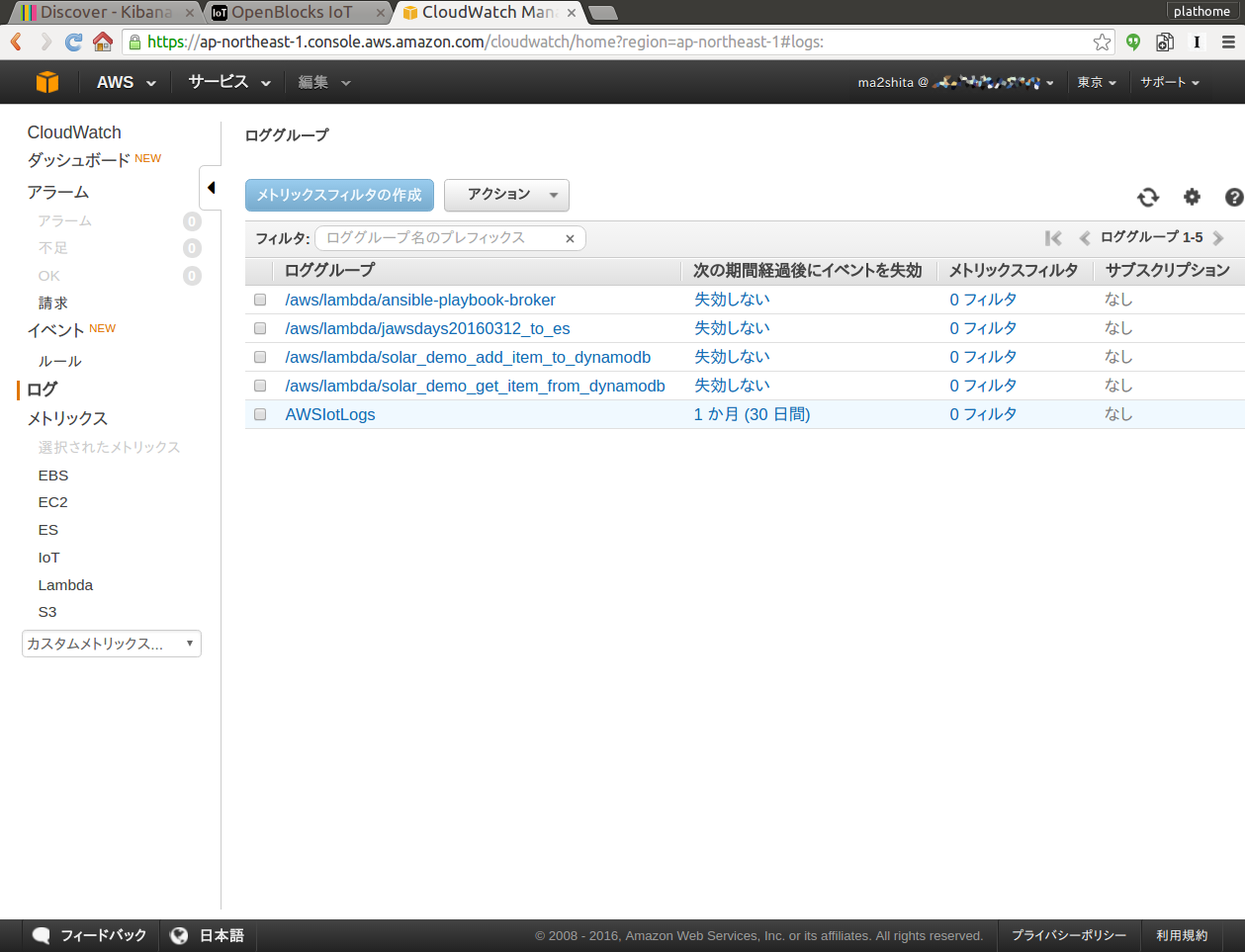The width and height of the screenshot is (1245, 952).
Task: Open the 東京 region dropdown
Action: [1097, 82]
